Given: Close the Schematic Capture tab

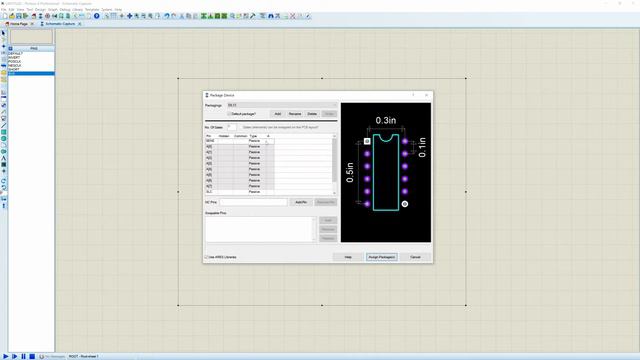Looking at the screenshot, I should 80,24.
